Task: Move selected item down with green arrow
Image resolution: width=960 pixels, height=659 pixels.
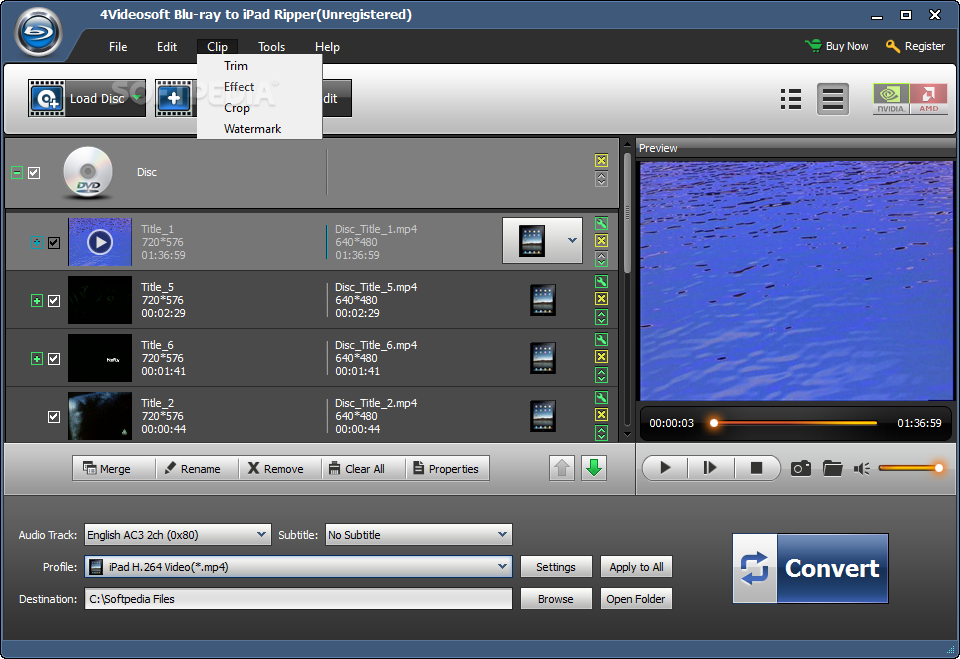Action: 594,469
